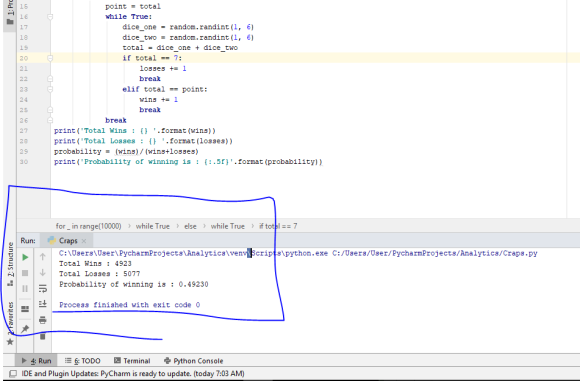Place cursor on 'total = dice_one + dice_two' line
This screenshot has width=580, height=381.
[180, 48]
